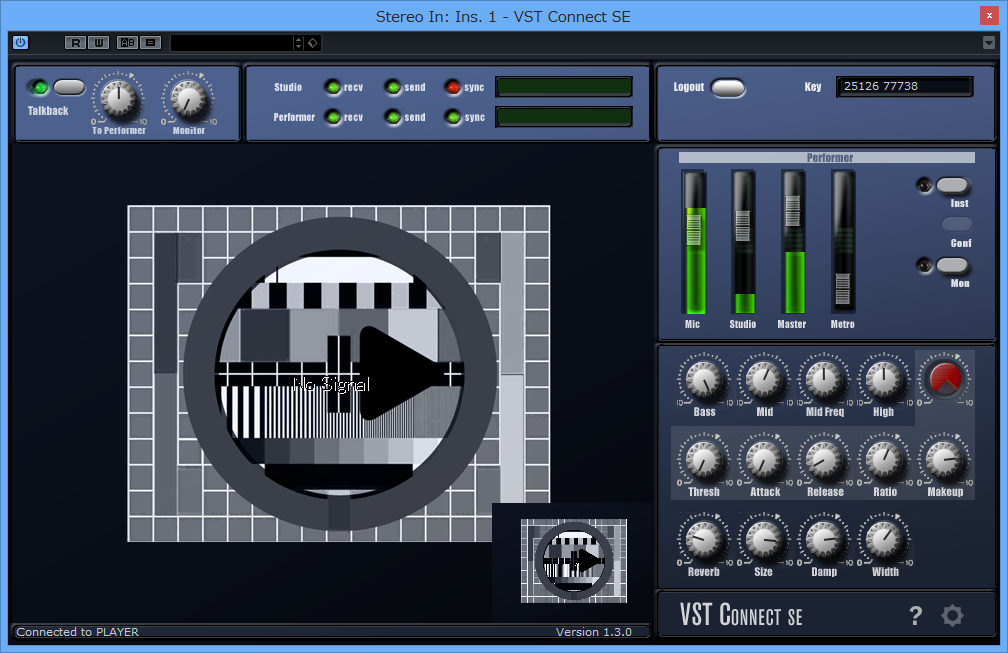Click the preset browser stepper arrows
The image size is (1008, 653).
point(298,42)
